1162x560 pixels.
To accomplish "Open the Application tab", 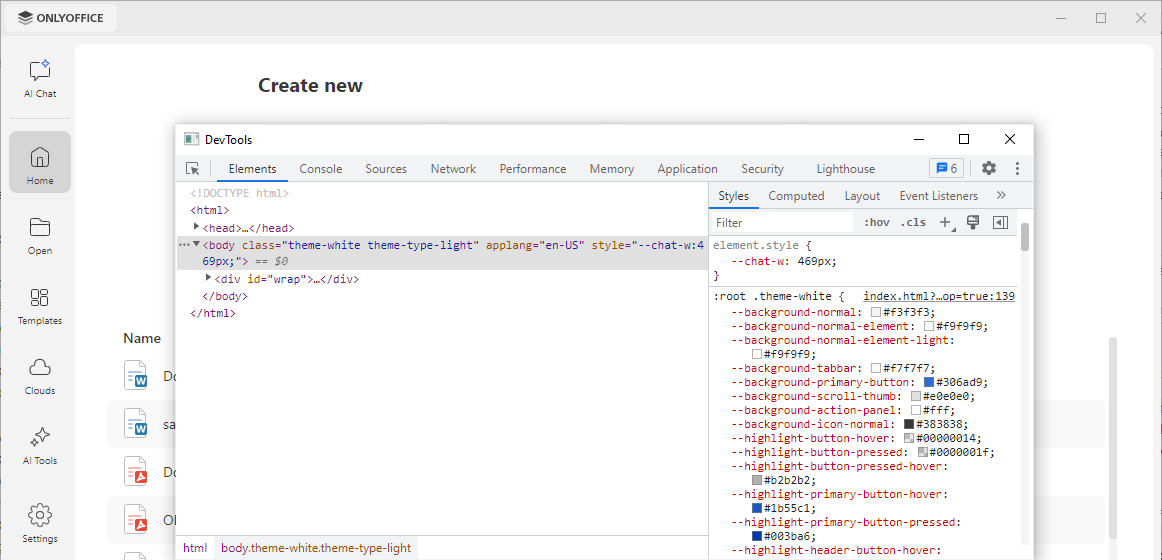I will pyautogui.click(x=688, y=169).
